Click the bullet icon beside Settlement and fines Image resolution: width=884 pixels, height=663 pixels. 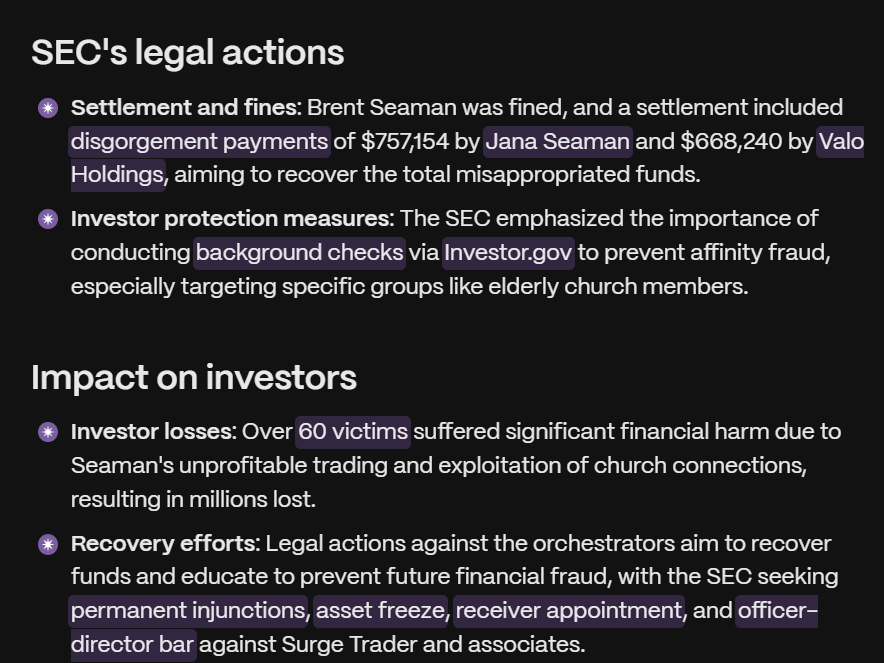pos(48,108)
